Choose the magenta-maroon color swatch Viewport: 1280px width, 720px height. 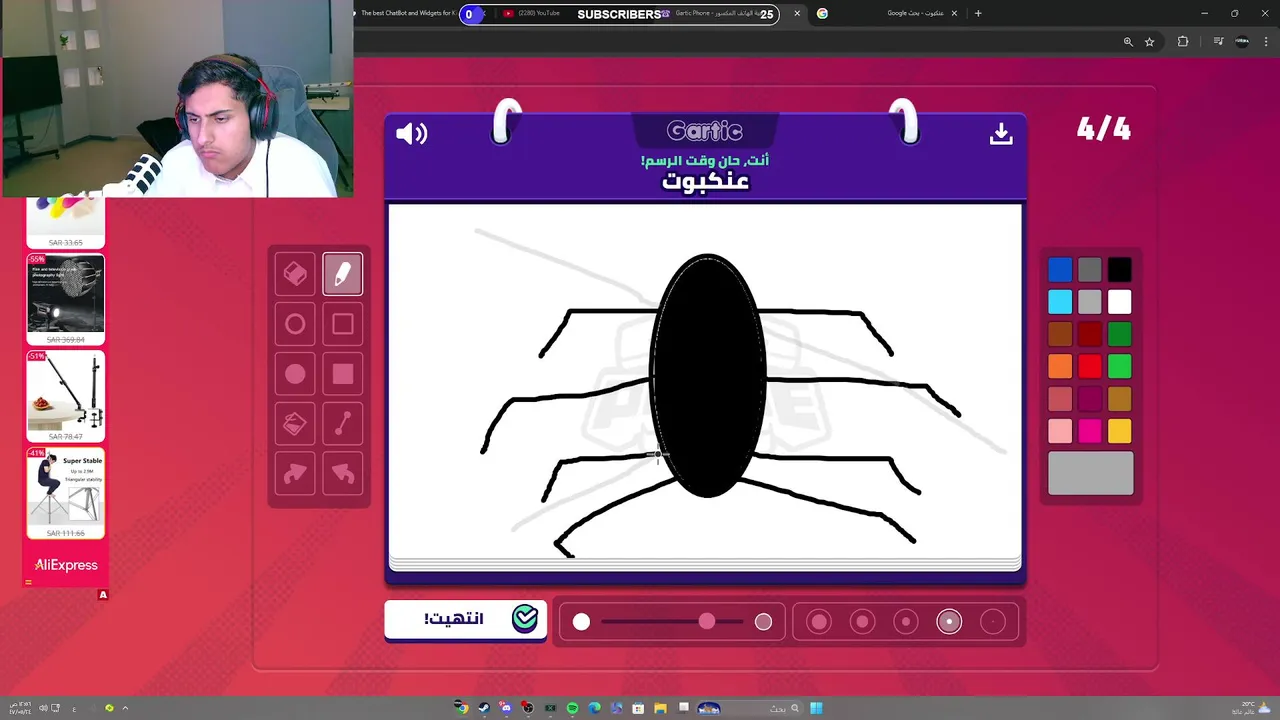click(x=1090, y=399)
